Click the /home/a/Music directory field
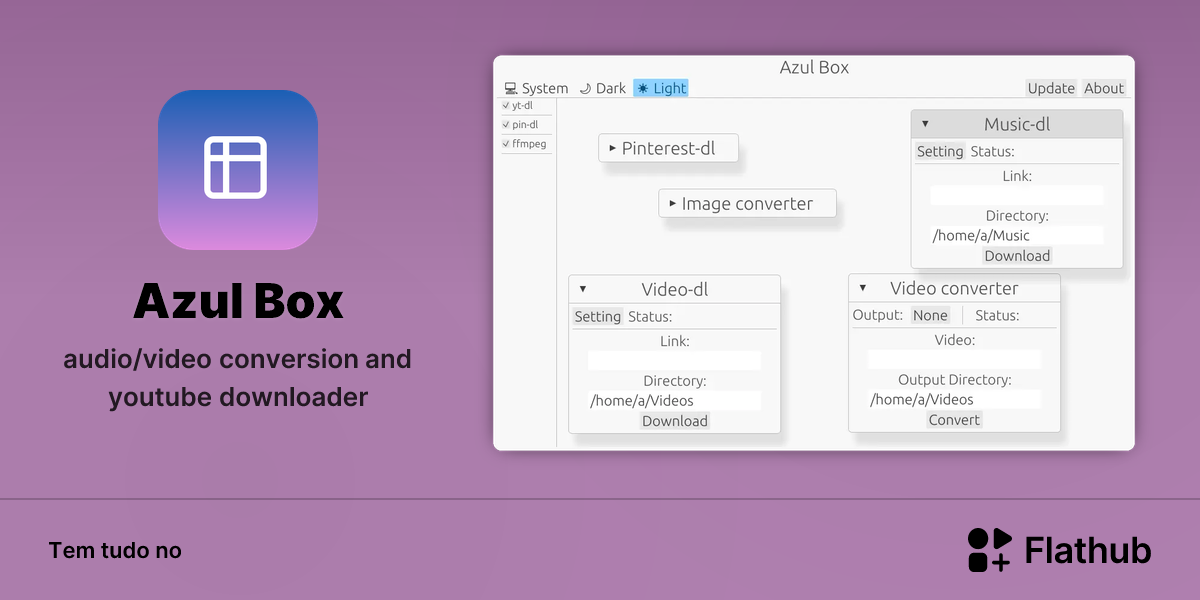Screen dimensions: 1200x600 click(x=1017, y=235)
